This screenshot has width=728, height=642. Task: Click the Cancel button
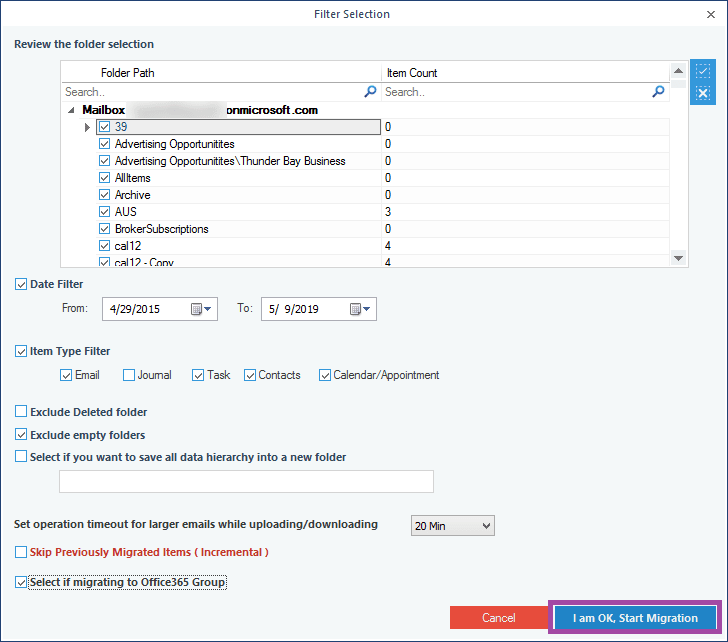pyautogui.click(x=498, y=618)
